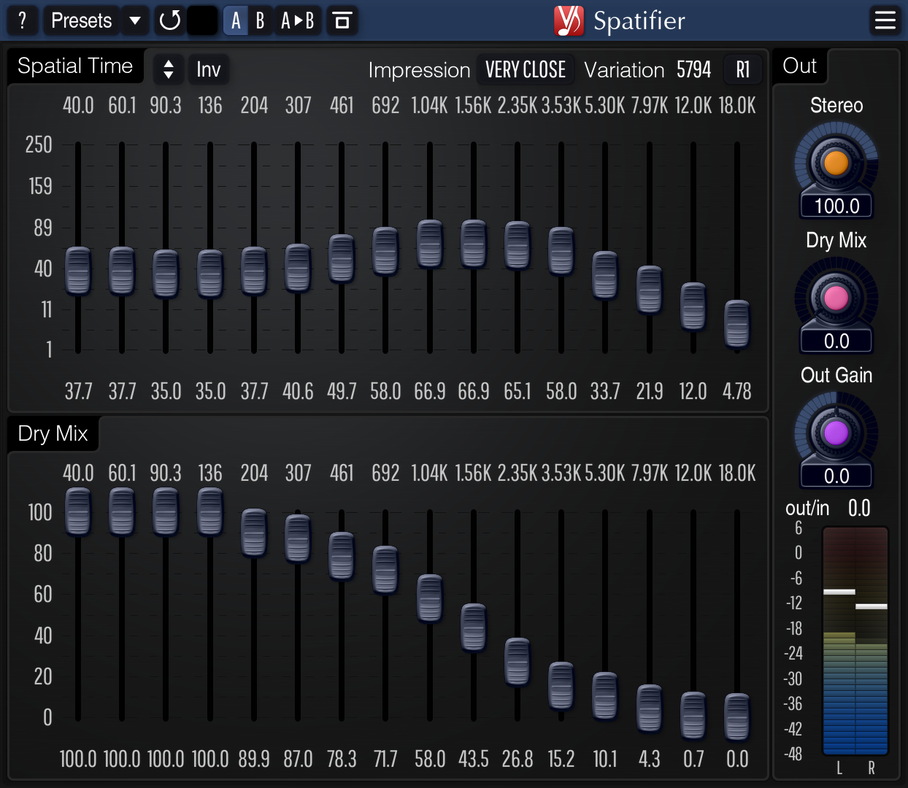This screenshot has height=788, width=908.
Task: Click the Dry Mix 7.97K band slider handle
Action: [649, 708]
